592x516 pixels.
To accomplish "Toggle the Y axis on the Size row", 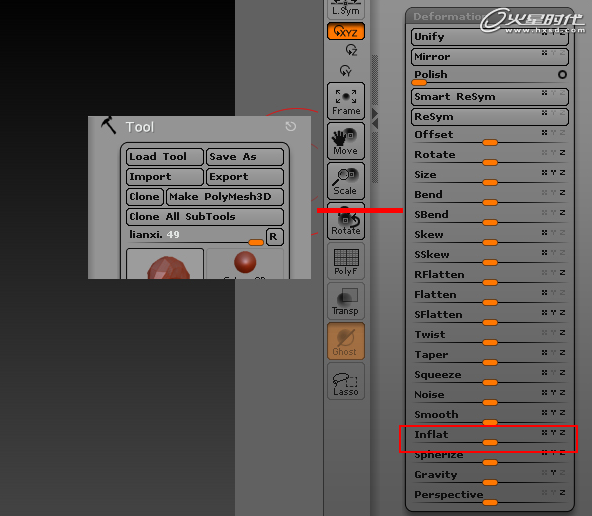I will (x=553, y=173).
